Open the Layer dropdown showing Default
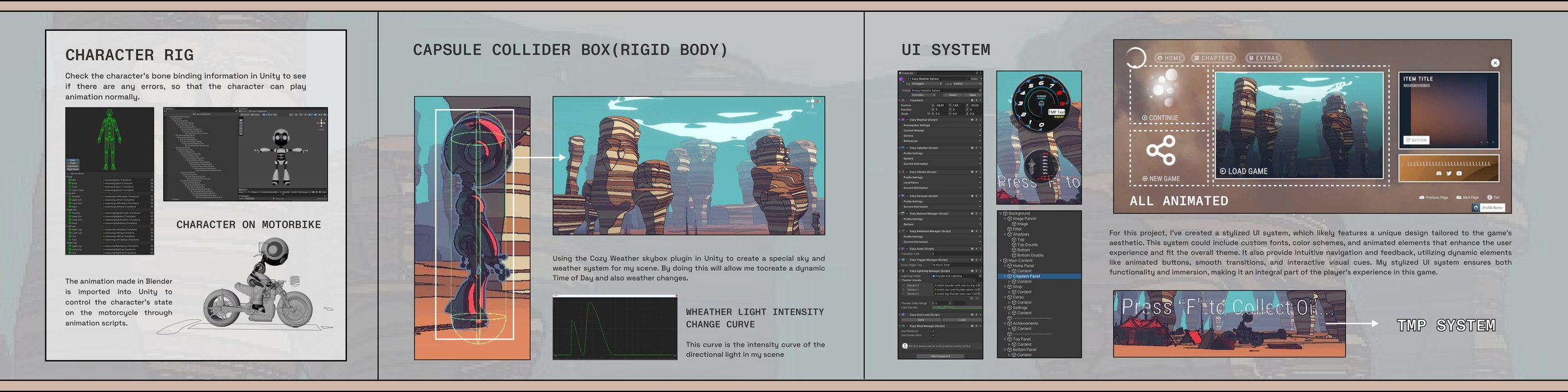Screen dimensions: 1568x392 pyautogui.click(x=967, y=83)
